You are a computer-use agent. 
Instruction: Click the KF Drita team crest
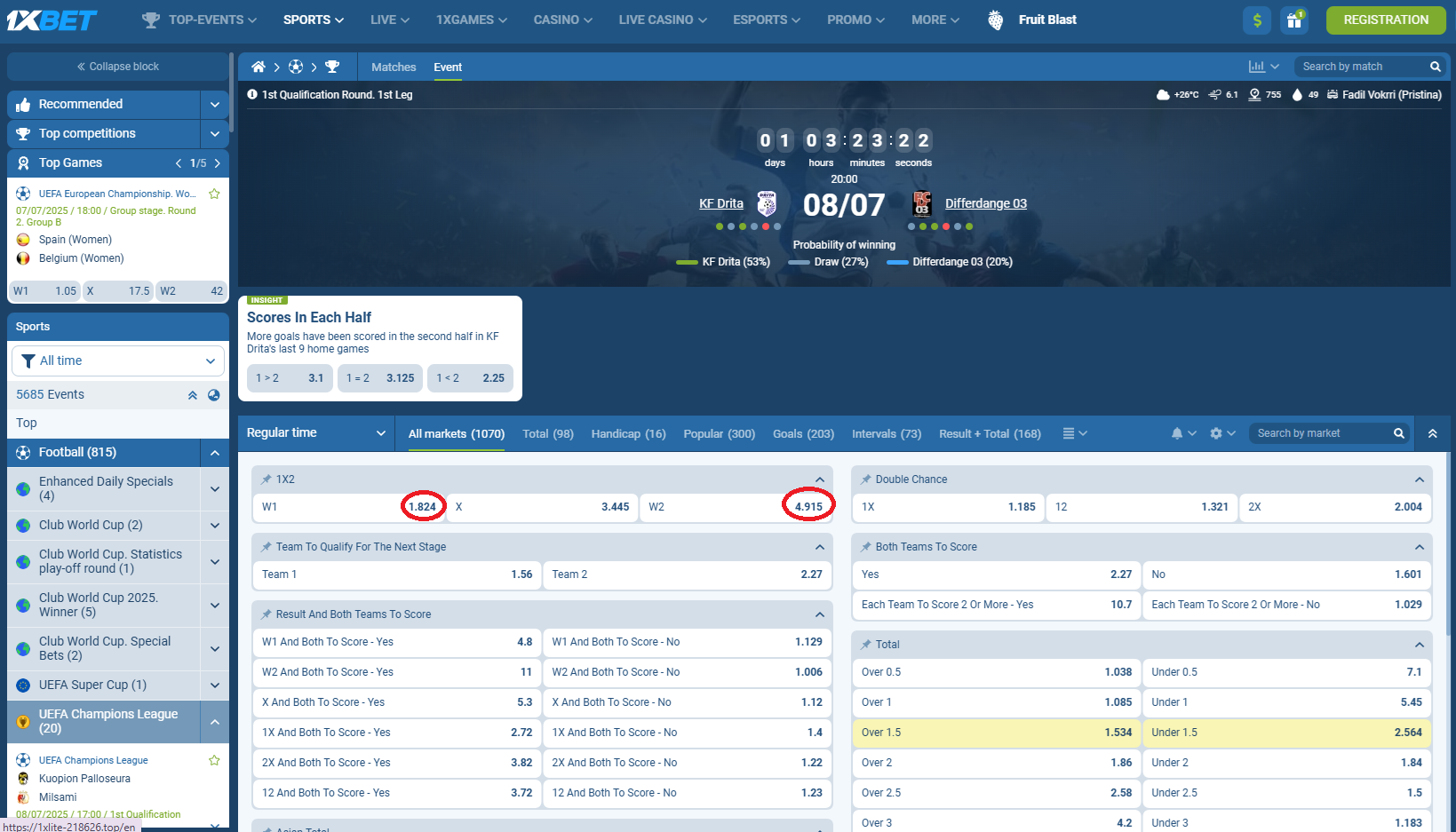tap(767, 203)
